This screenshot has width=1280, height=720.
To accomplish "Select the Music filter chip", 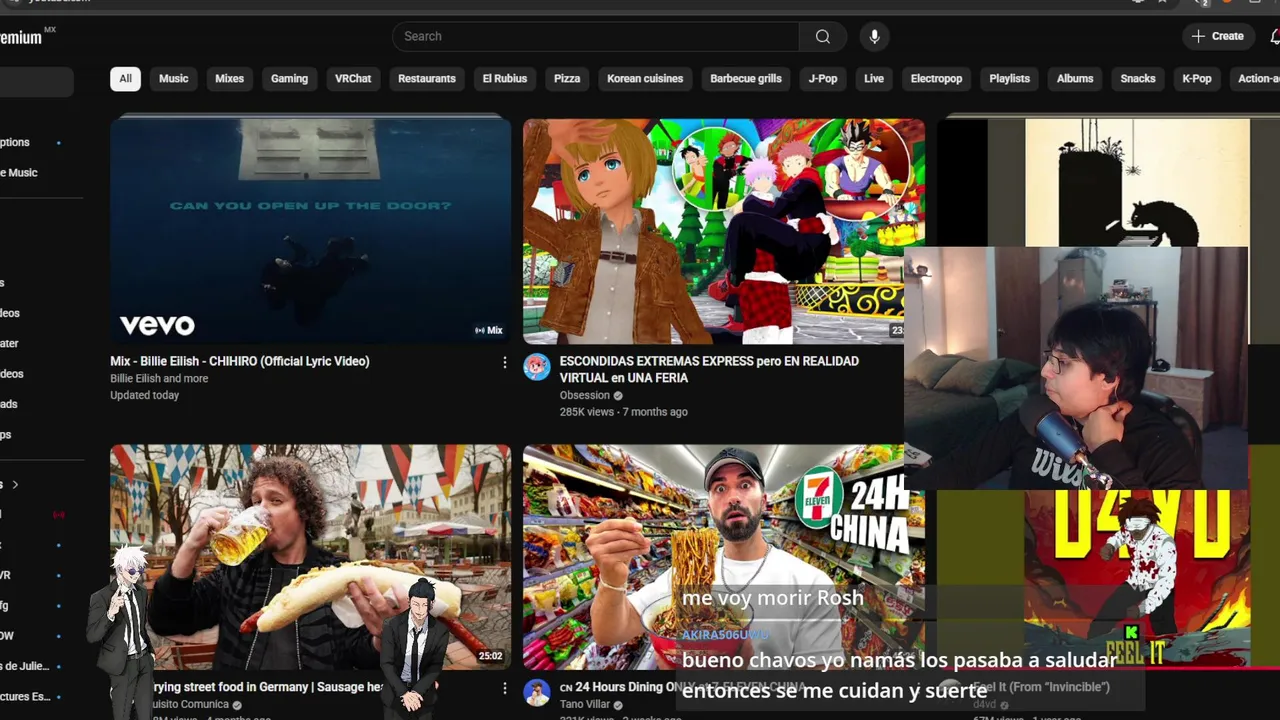I will 173,79.
